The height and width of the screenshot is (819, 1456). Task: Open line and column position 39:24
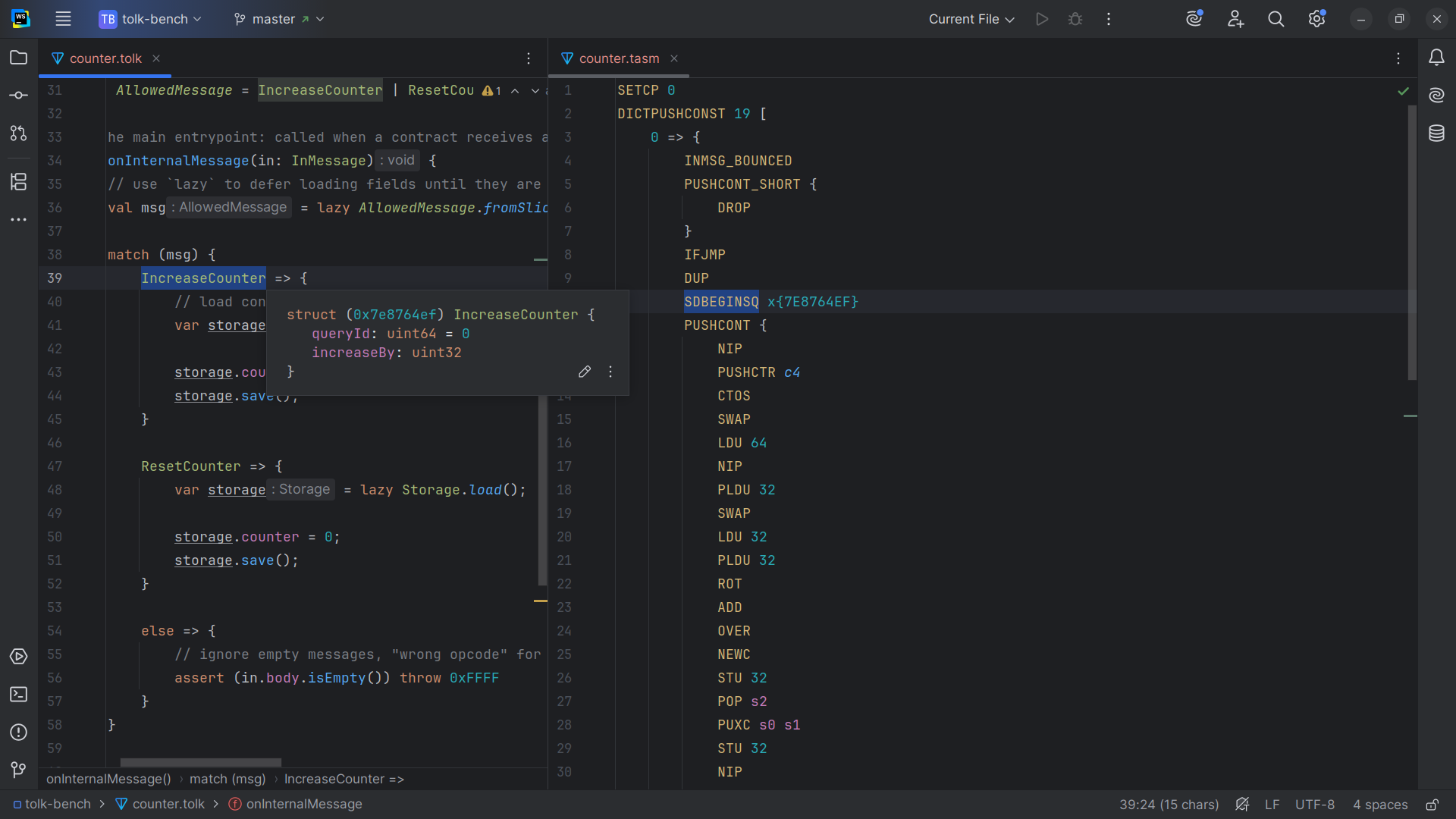click(1169, 805)
